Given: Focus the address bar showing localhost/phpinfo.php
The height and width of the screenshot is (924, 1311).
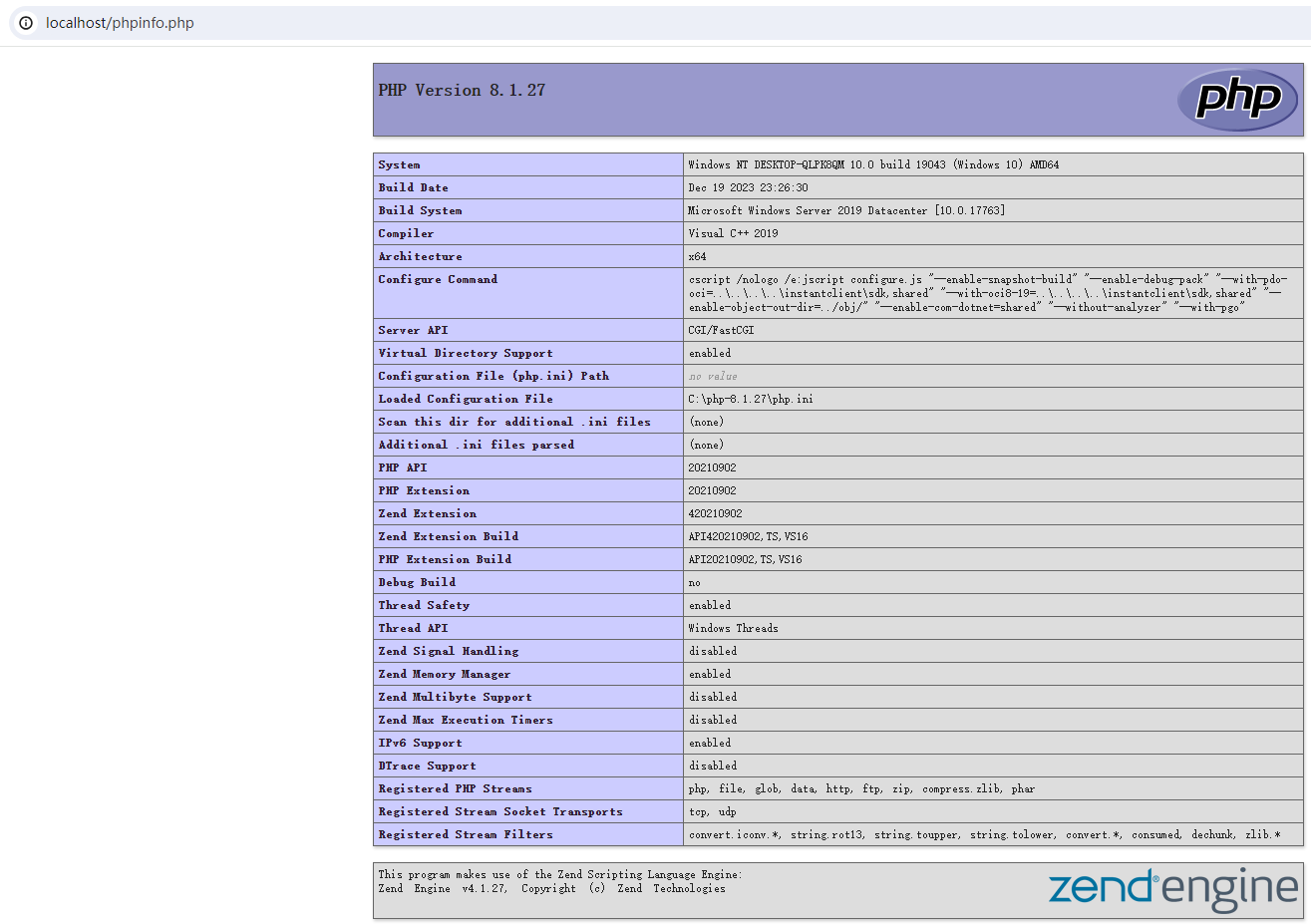Looking at the screenshot, I should coord(658,23).
